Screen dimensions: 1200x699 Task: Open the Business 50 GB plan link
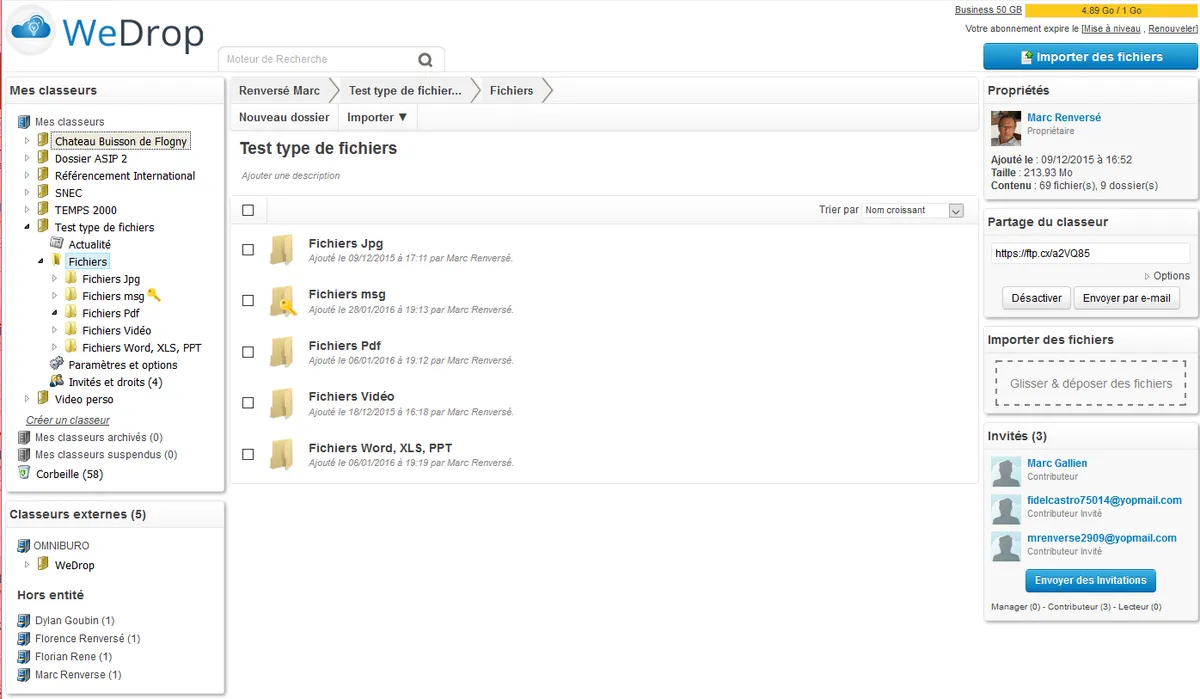coord(988,10)
